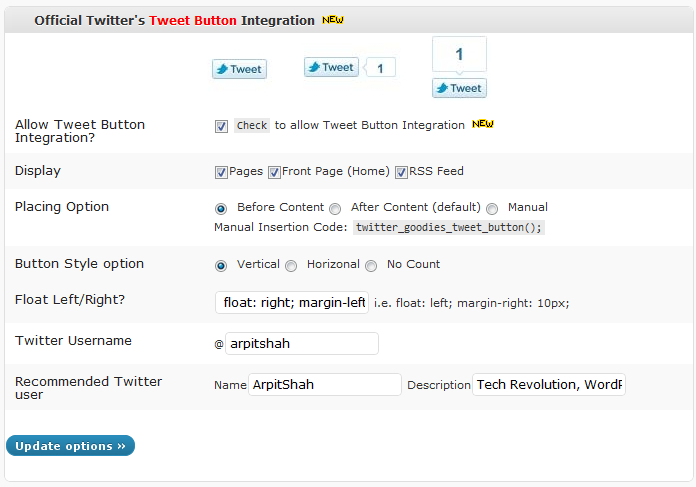This screenshot has width=696, height=487.
Task: Click the 'Recommended Twitter user' label
Action: coord(88,388)
